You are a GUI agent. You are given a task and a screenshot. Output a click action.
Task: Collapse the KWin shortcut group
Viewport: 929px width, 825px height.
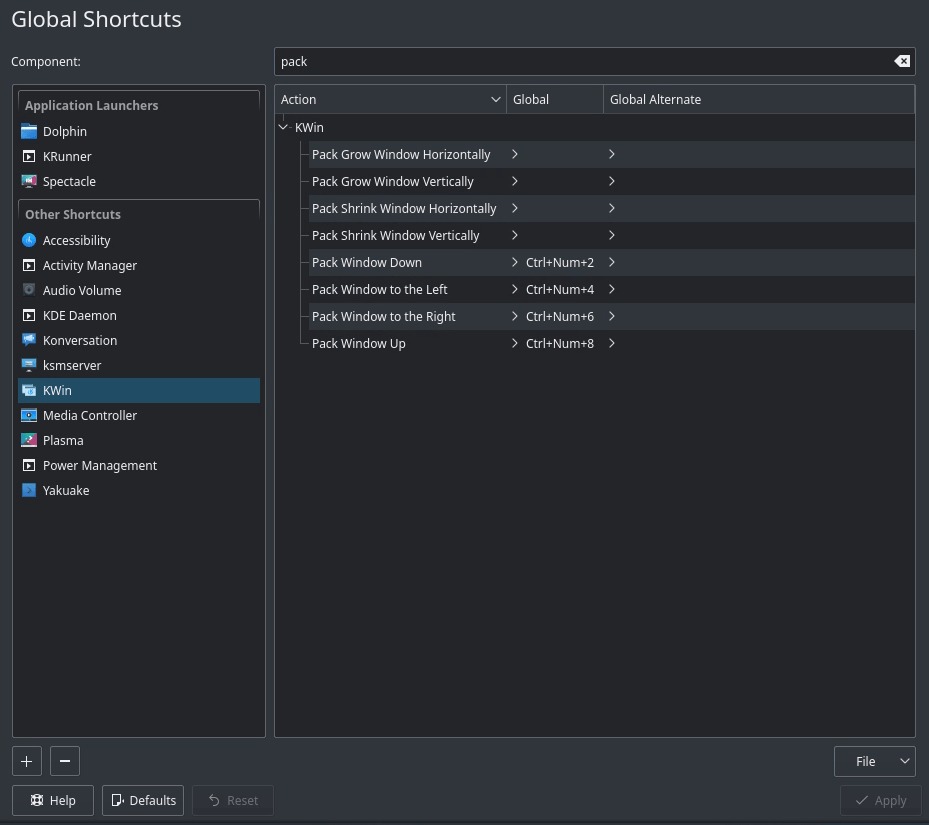283,127
